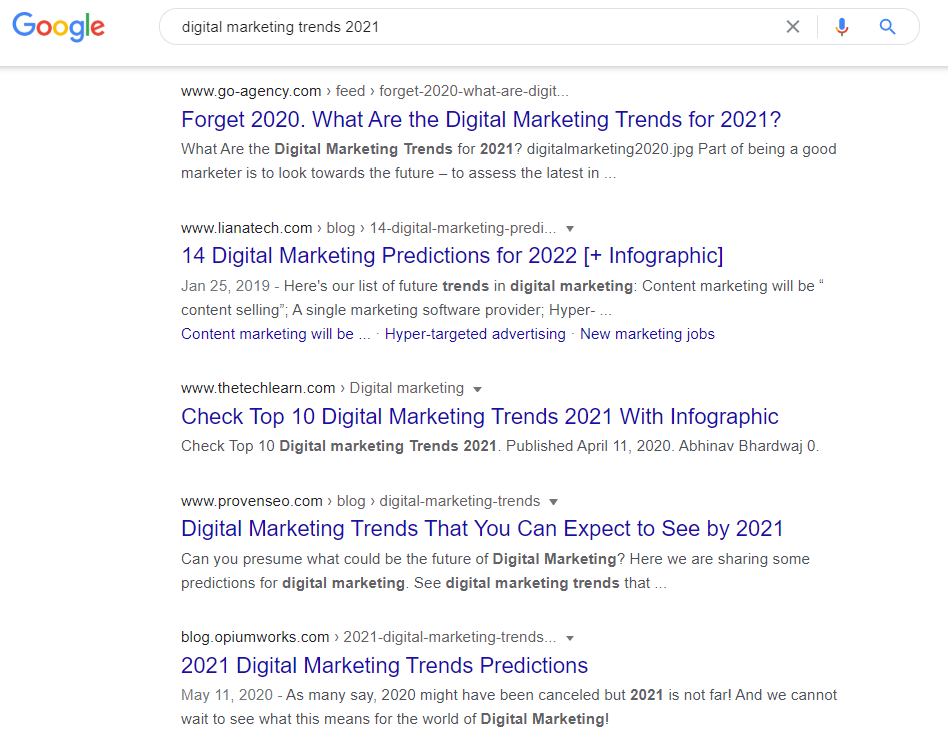This screenshot has height=743, width=948.
Task: Click inside the search query field
Action: 472,27
